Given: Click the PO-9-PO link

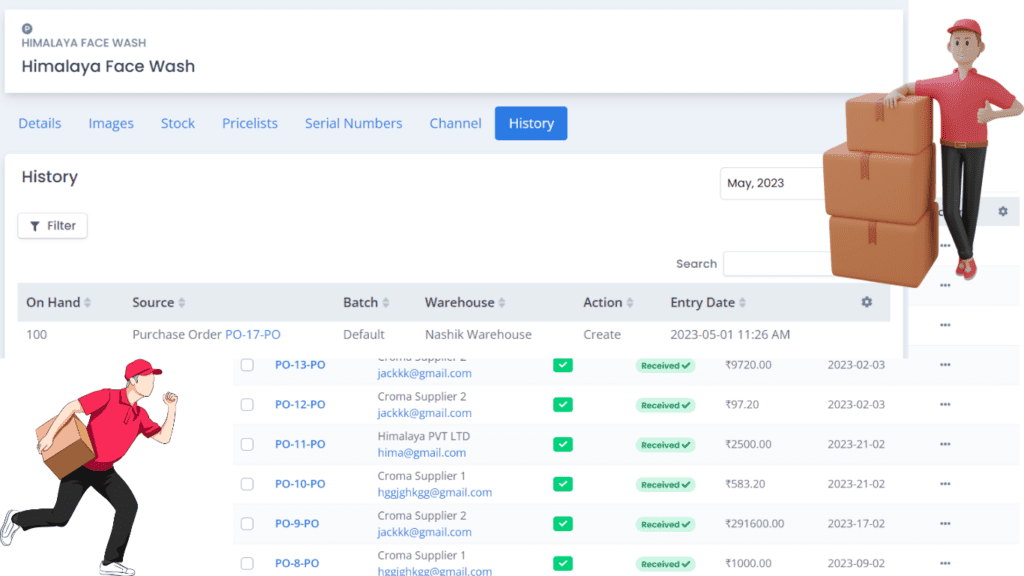Looking at the screenshot, I should pyautogui.click(x=297, y=524).
